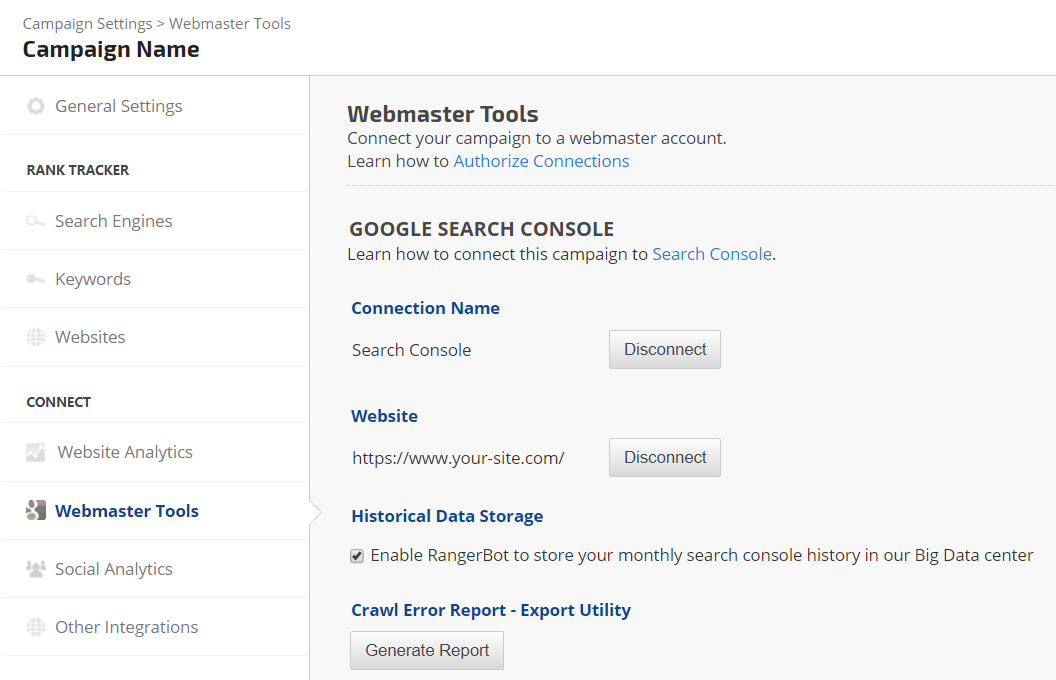1056x680 pixels.
Task: Open General Settings menu item
Action: tap(118, 106)
